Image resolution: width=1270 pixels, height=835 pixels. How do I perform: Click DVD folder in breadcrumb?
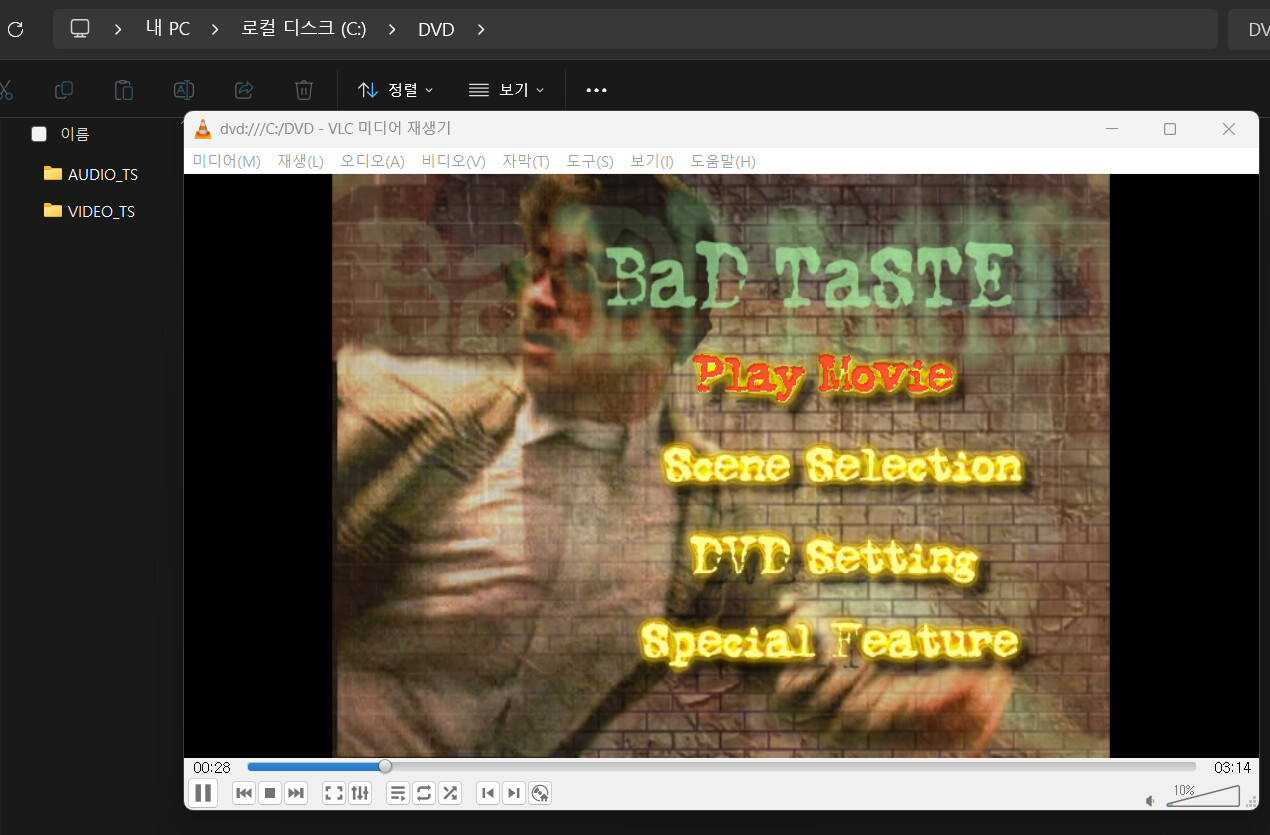436,30
